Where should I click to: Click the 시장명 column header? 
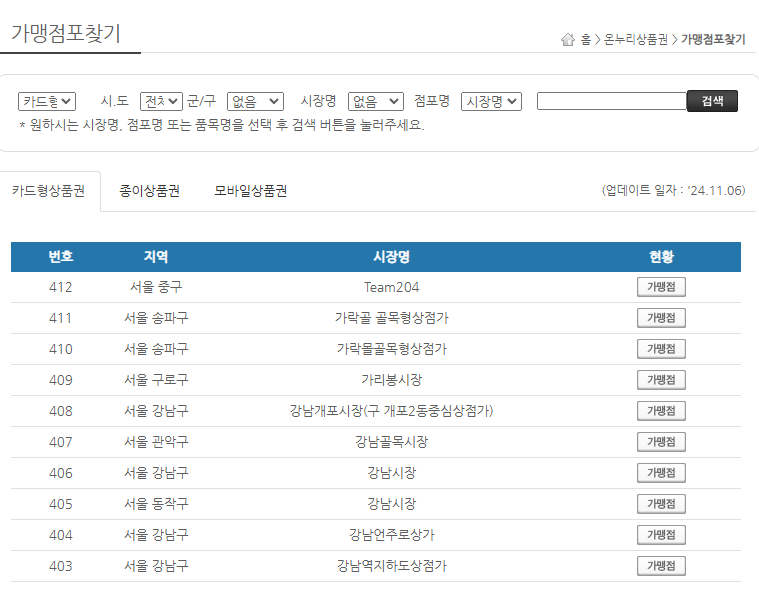tap(392, 257)
